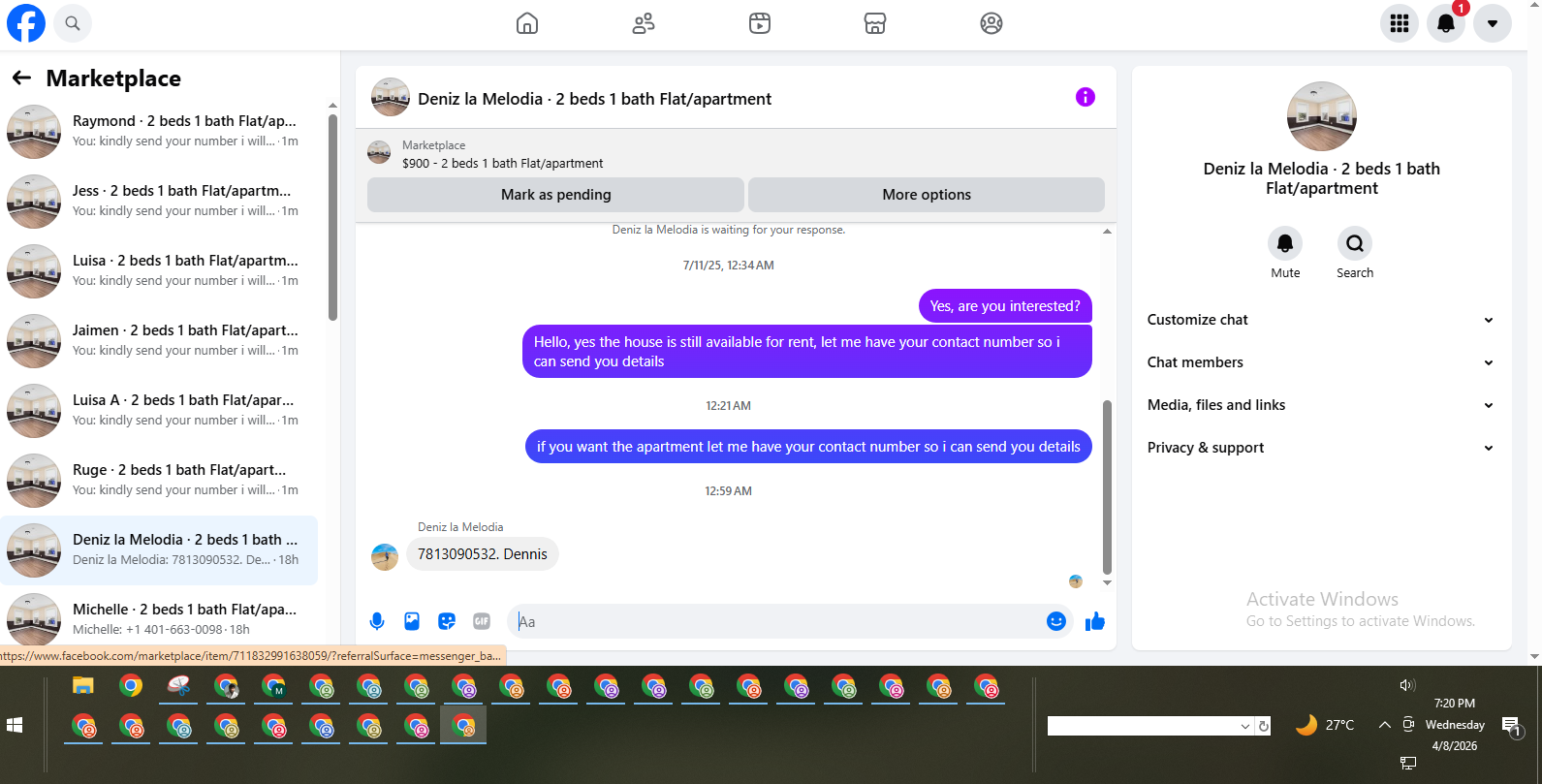This screenshot has height=784, width=1542.
Task: Click Mark as pending
Action: [555, 195]
